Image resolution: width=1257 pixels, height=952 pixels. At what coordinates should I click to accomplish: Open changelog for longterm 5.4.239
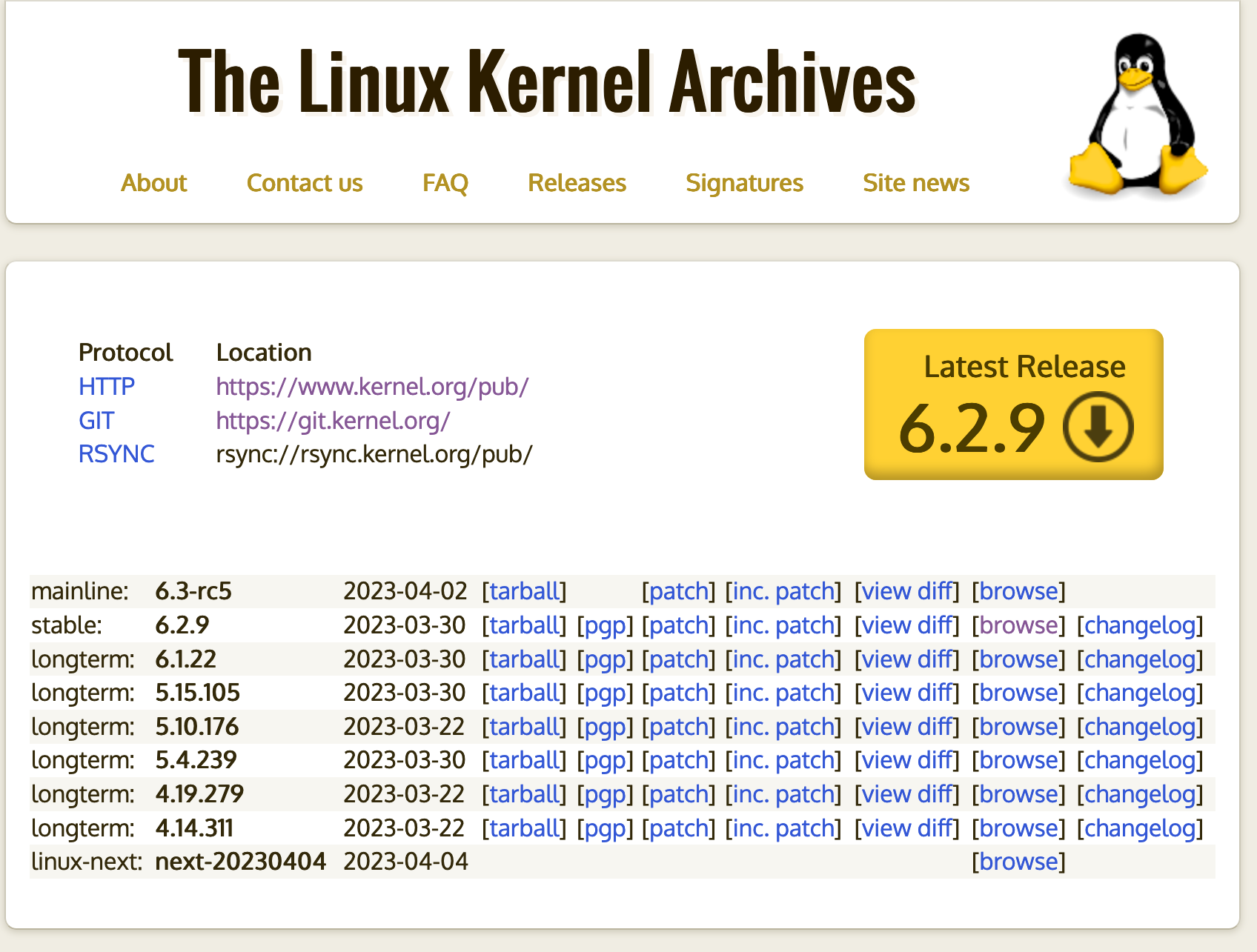(1141, 760)
